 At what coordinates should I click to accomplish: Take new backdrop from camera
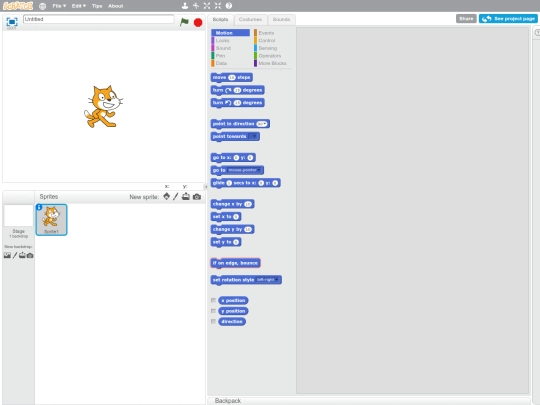30,255
